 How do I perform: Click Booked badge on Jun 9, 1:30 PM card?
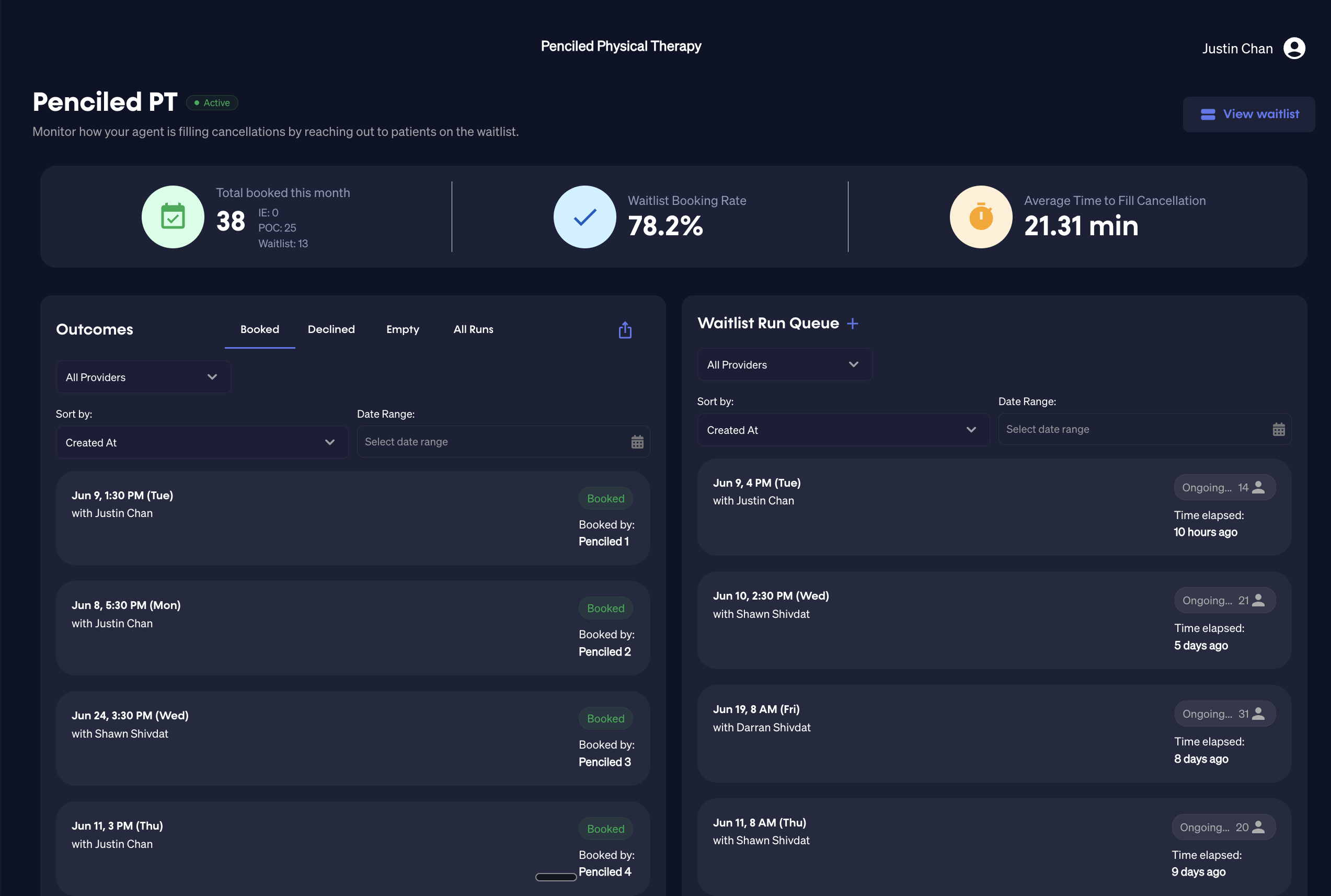606,498
